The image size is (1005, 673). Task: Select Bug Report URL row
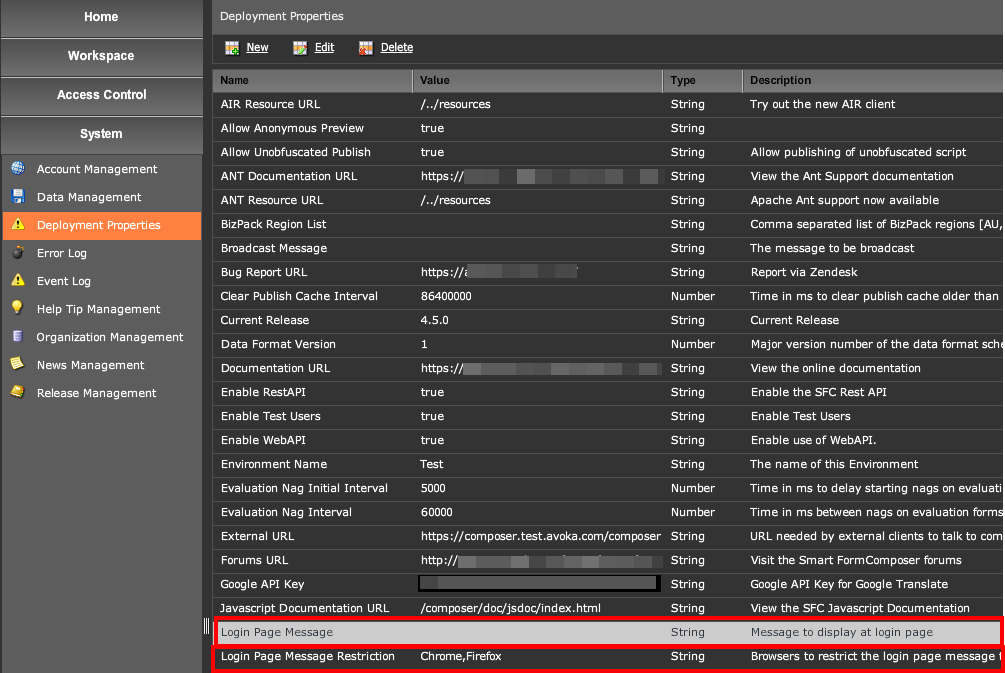[x=608, y=272]
